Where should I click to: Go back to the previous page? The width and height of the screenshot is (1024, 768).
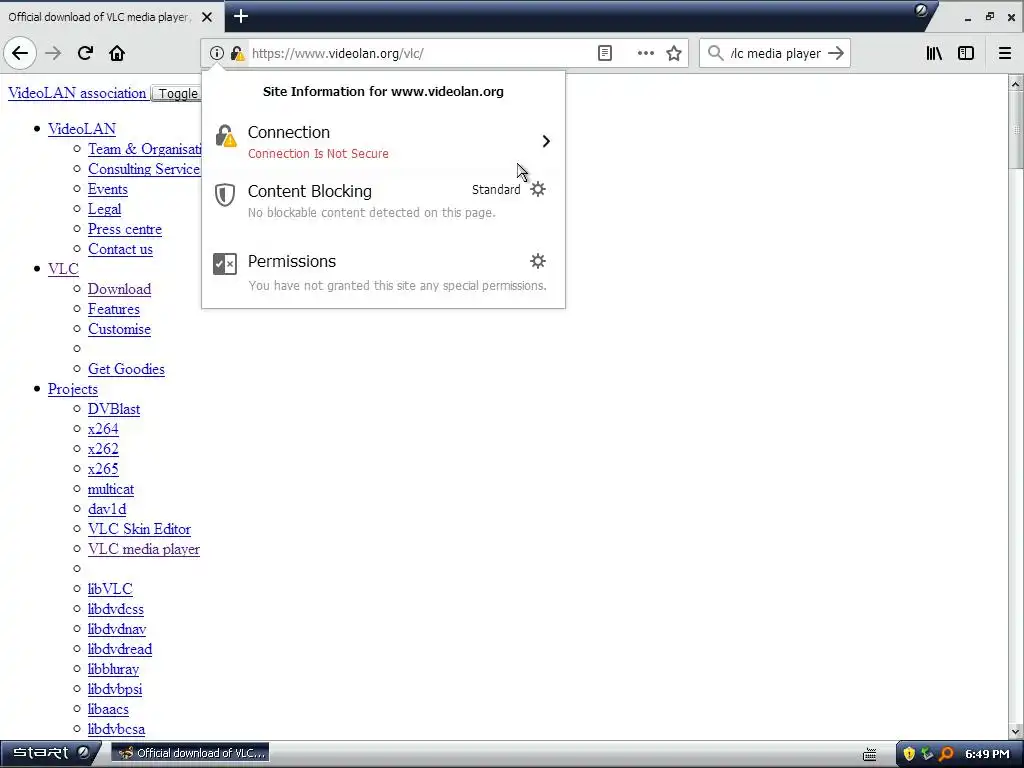click(20, 53)
